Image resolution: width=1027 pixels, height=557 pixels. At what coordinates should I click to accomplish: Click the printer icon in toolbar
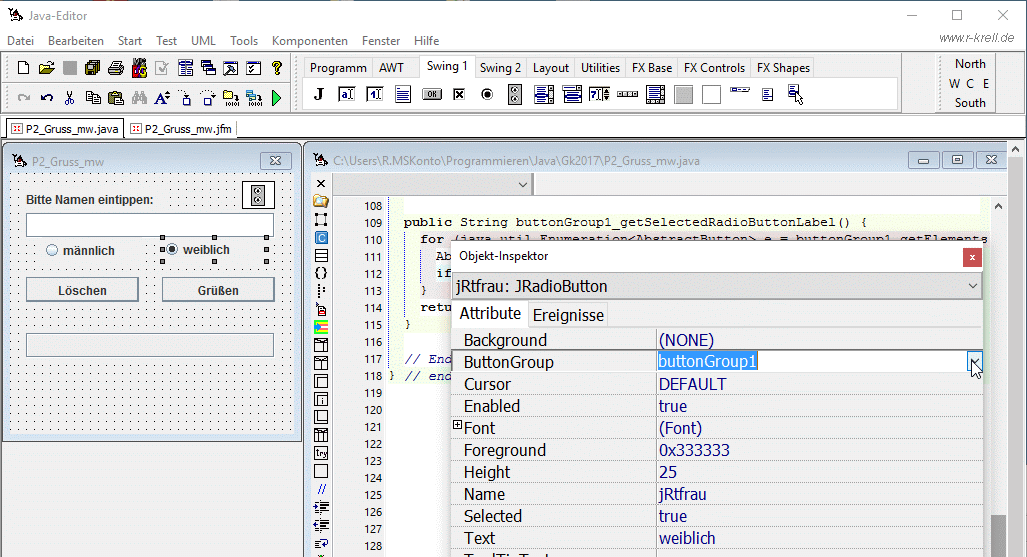coord(115,68)
